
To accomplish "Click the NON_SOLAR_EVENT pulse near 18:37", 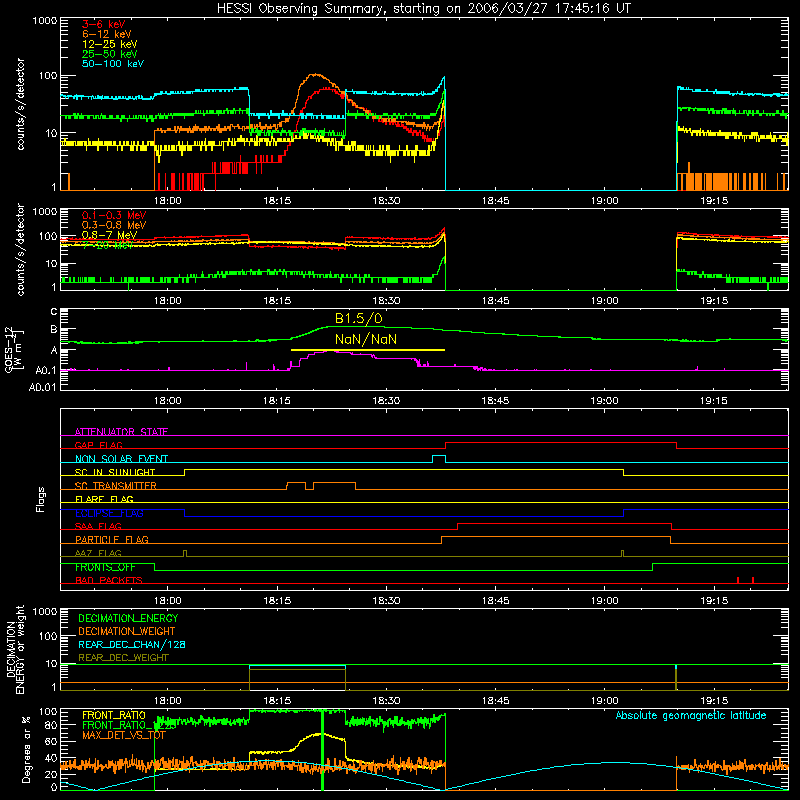I will [439, 458].
